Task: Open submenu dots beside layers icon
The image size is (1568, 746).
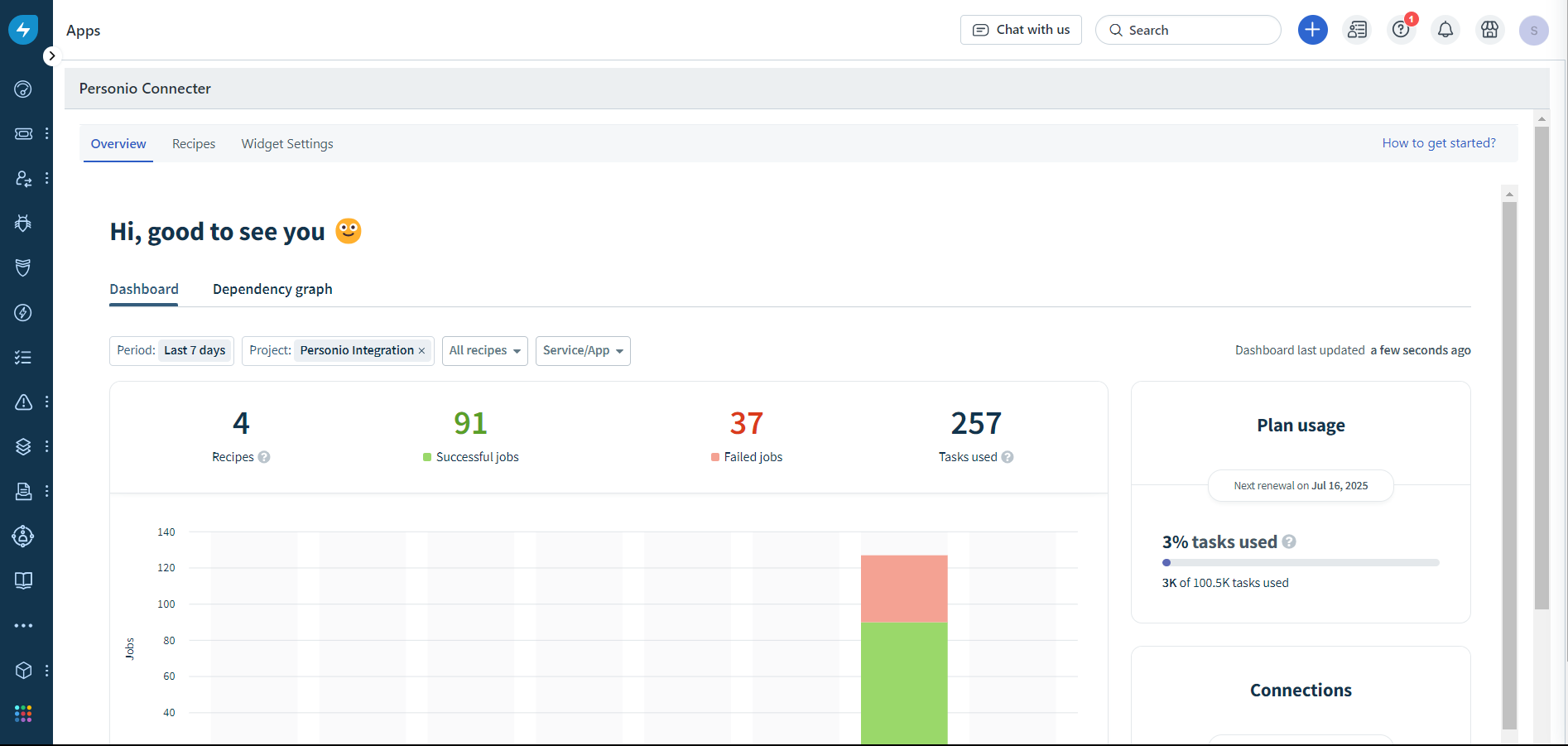Action: coord(47,446)
